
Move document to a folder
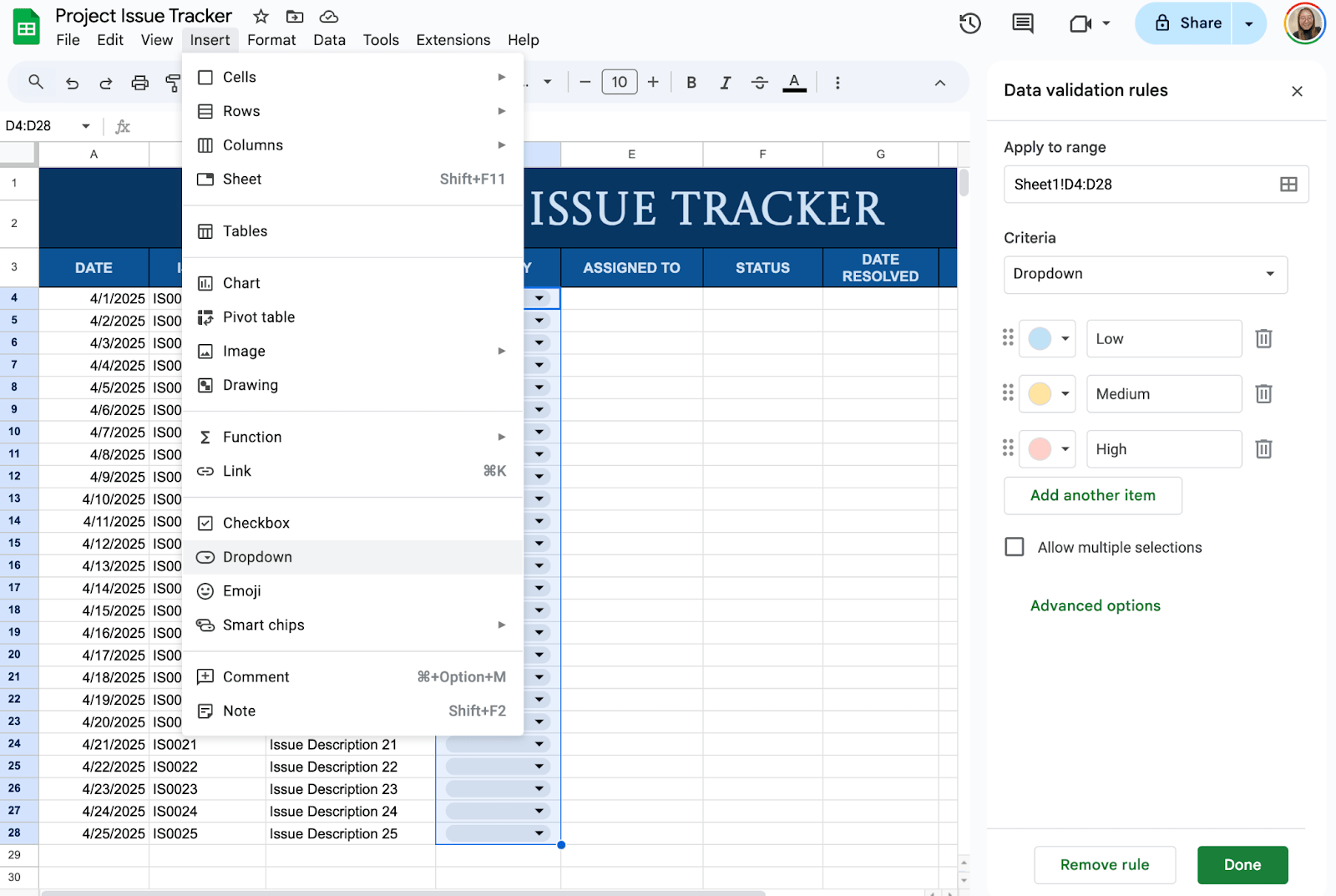(294, 16)
